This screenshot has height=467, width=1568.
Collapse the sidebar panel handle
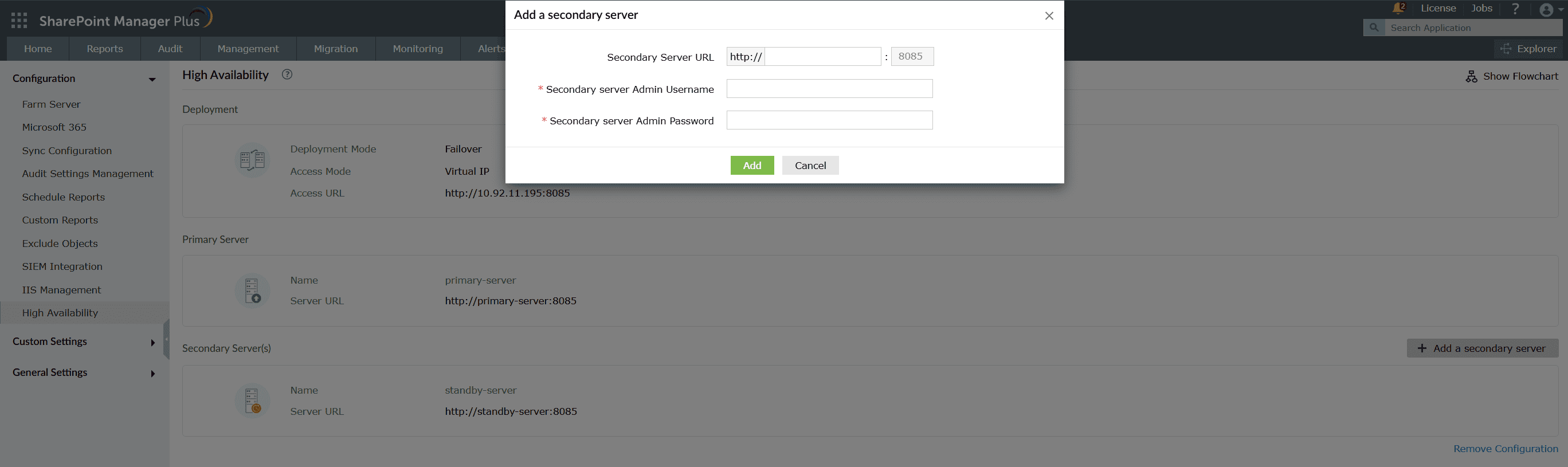click(x=166, y=340)
